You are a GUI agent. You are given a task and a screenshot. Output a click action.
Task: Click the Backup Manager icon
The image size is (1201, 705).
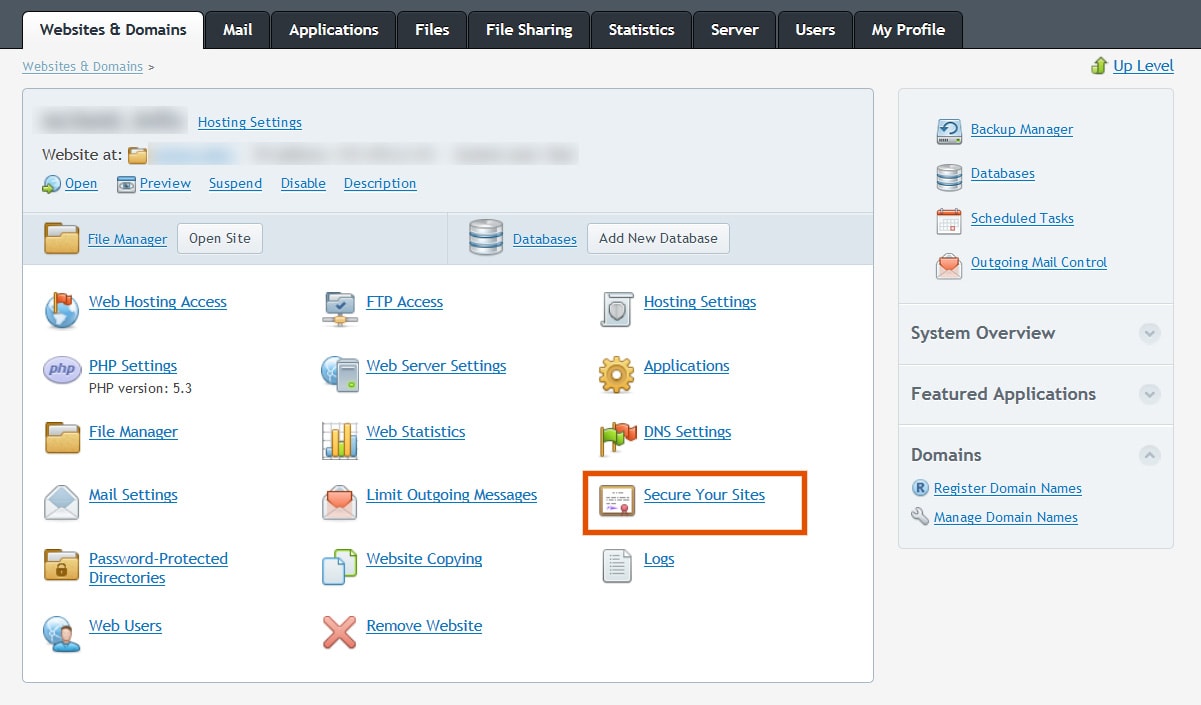click(948, 131)
